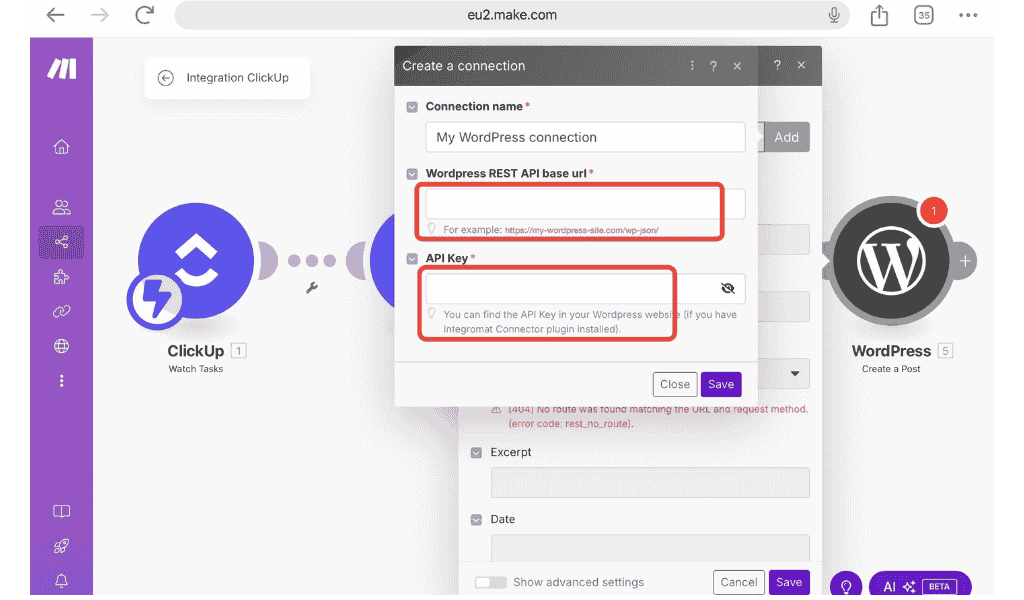Expand the dropdown arrow in WordPress panel
1024x600 pixels.
tap(795, 374)
